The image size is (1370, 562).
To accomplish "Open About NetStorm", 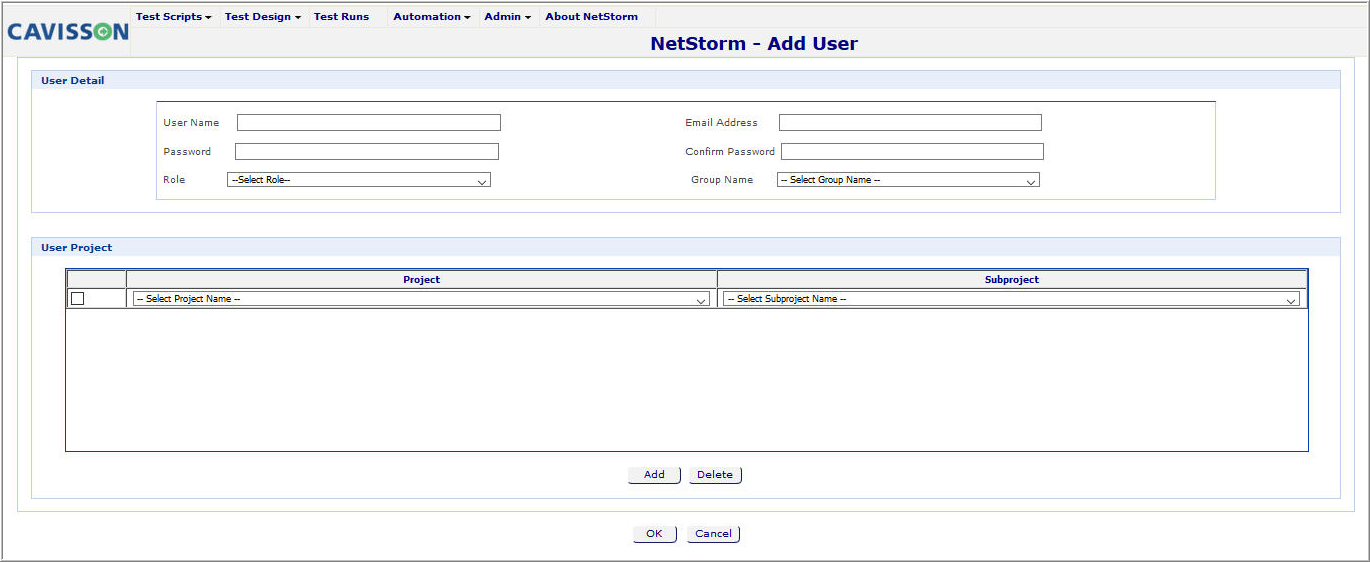I will tap(591, 17).
